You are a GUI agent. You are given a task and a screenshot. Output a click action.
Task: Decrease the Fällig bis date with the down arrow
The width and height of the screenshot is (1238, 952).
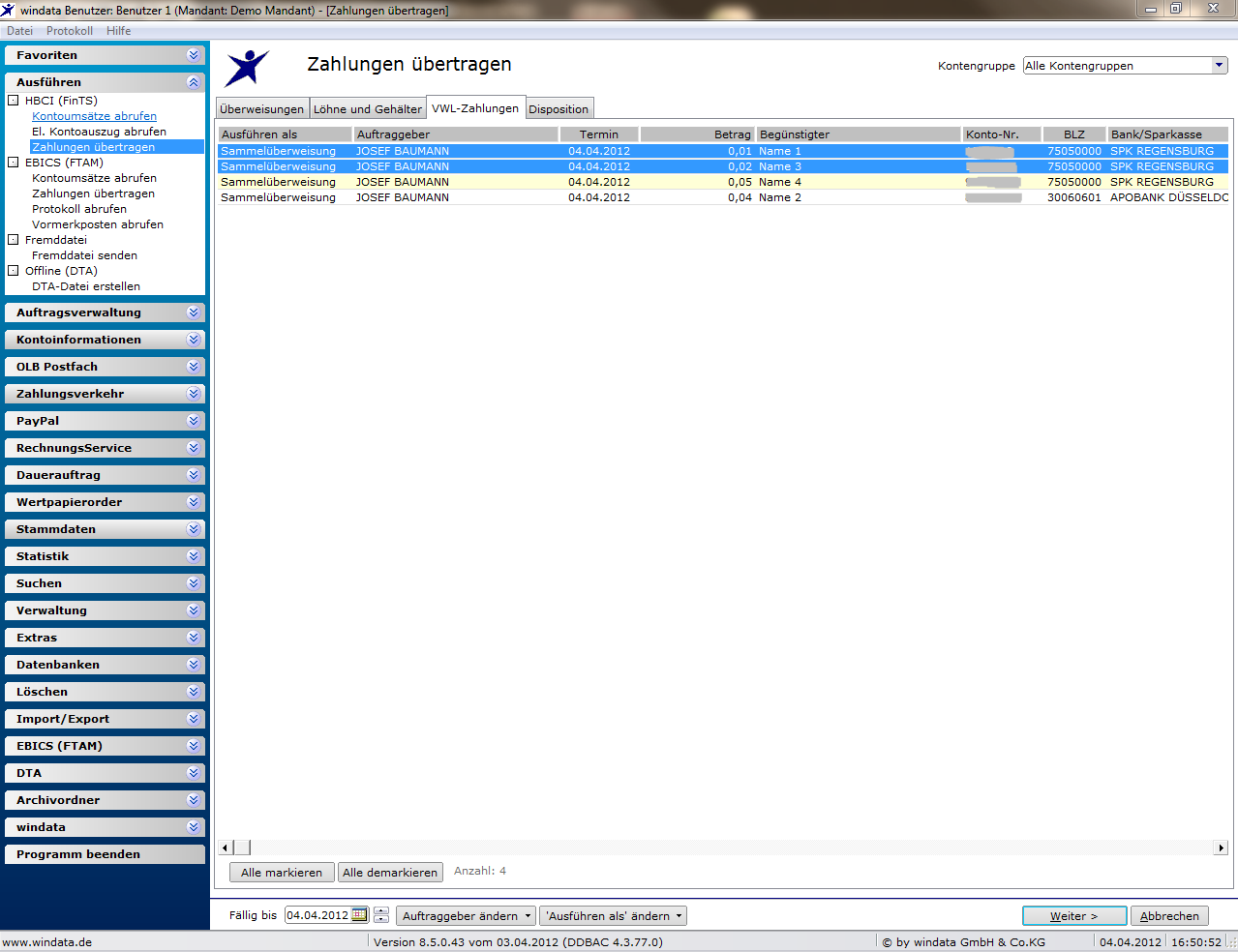coord(381,919)
